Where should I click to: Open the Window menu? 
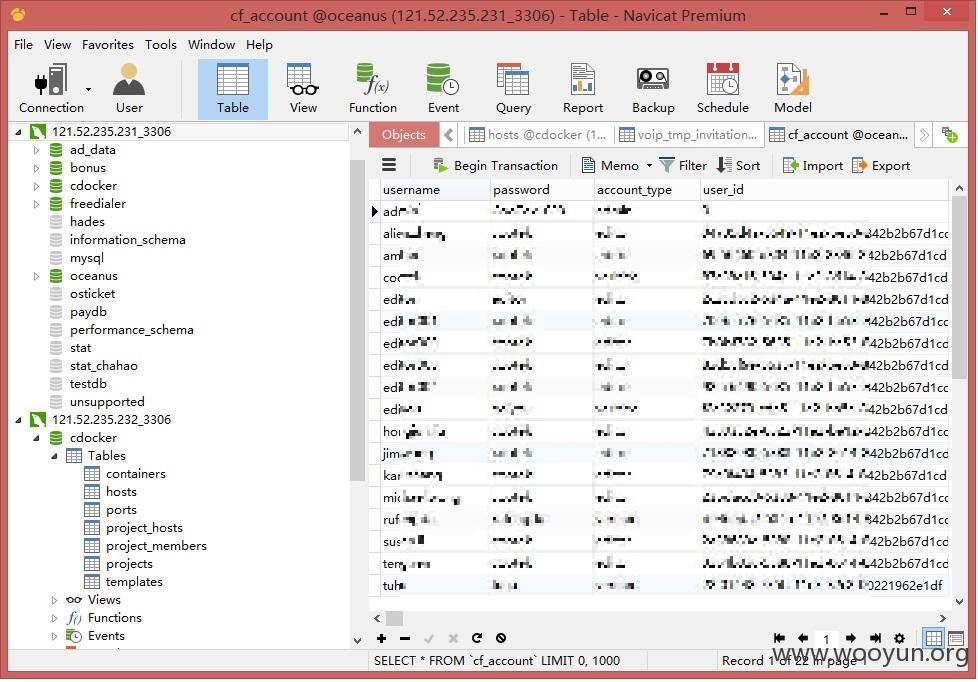tap(211, 44)
